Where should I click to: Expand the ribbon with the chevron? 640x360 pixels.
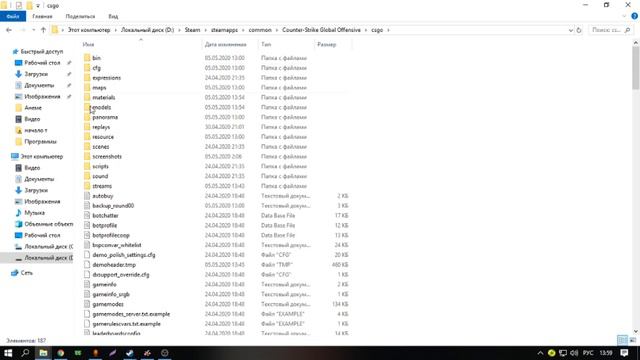point(624,16)
